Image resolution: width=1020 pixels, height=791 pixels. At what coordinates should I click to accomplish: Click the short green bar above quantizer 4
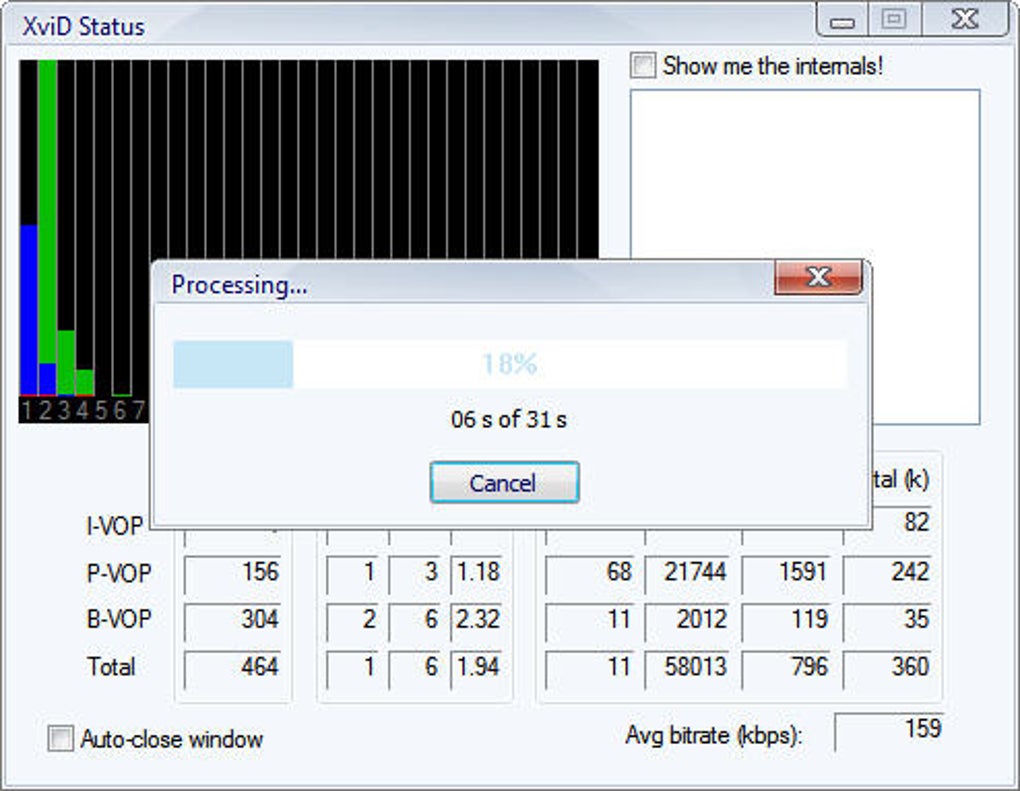[85, 382]
